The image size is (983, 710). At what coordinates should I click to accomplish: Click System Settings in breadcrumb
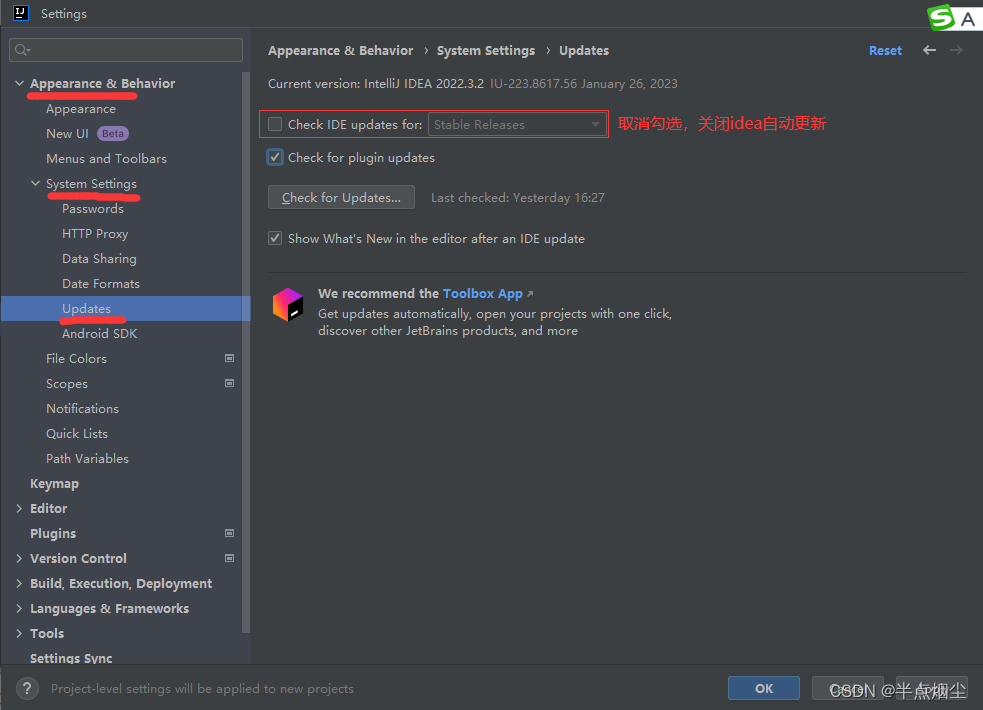point(486,50)
